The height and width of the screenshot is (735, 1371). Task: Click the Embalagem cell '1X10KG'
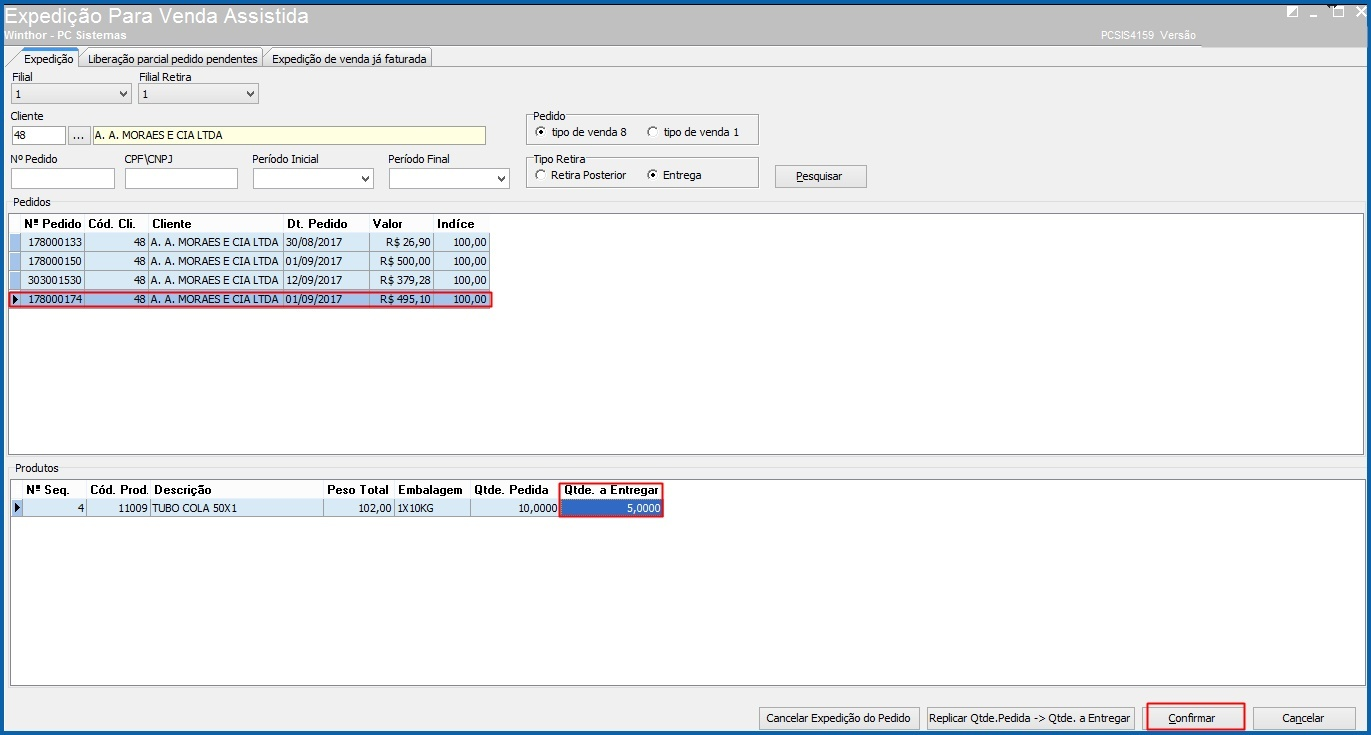(432, 508)
